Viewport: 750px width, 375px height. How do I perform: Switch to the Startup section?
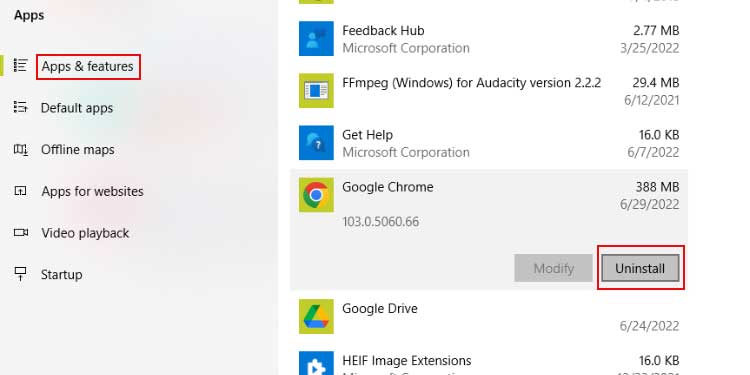pos(61,275)
